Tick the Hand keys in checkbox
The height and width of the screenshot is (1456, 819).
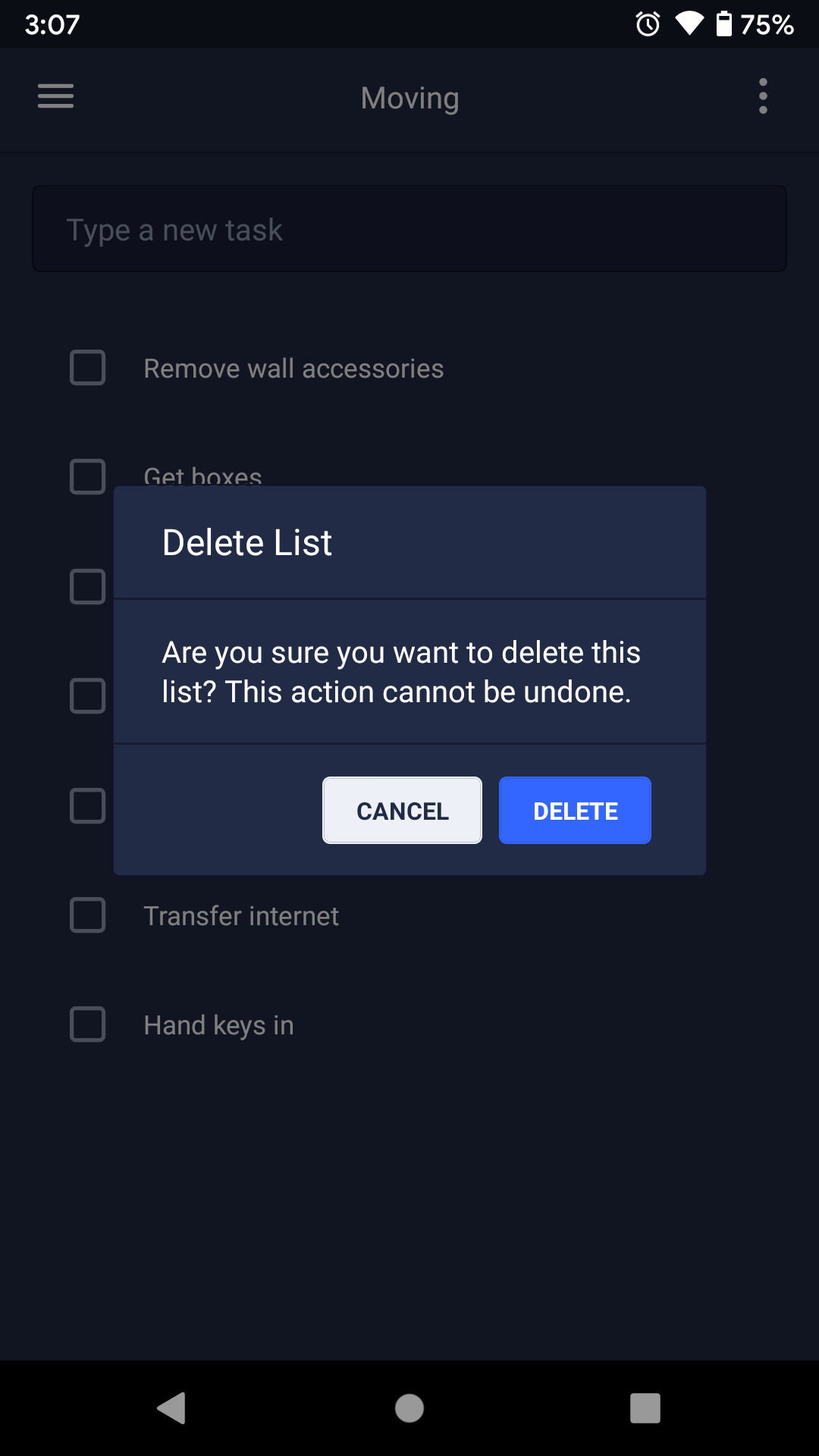(88, 1025)
